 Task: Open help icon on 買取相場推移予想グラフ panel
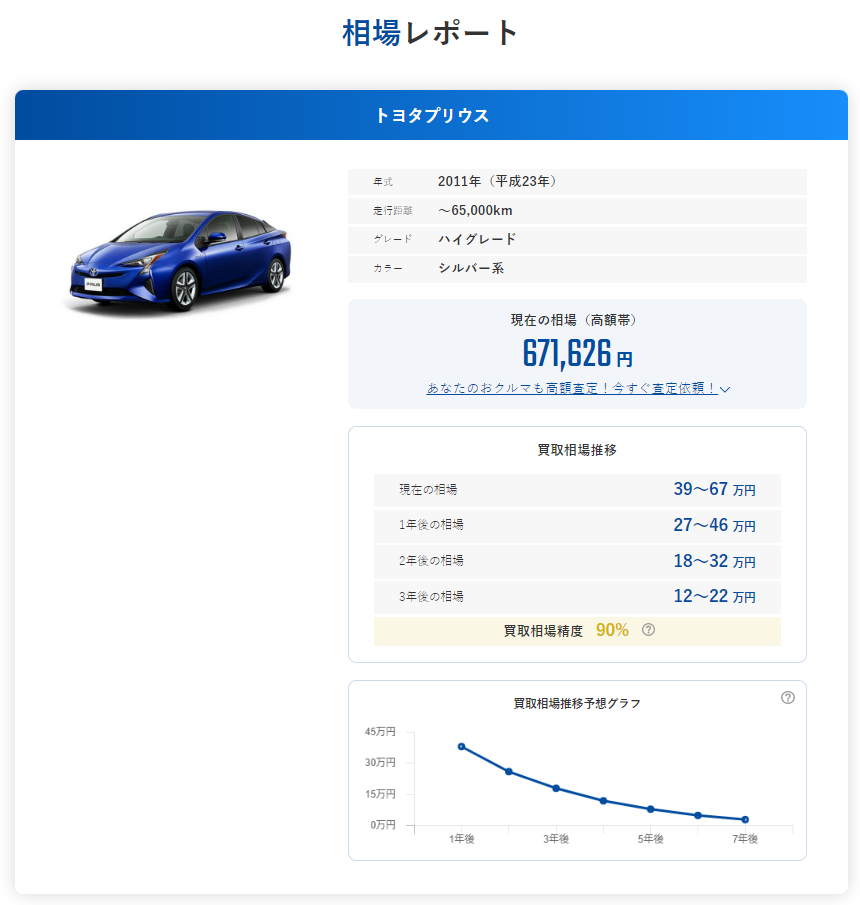788,697
